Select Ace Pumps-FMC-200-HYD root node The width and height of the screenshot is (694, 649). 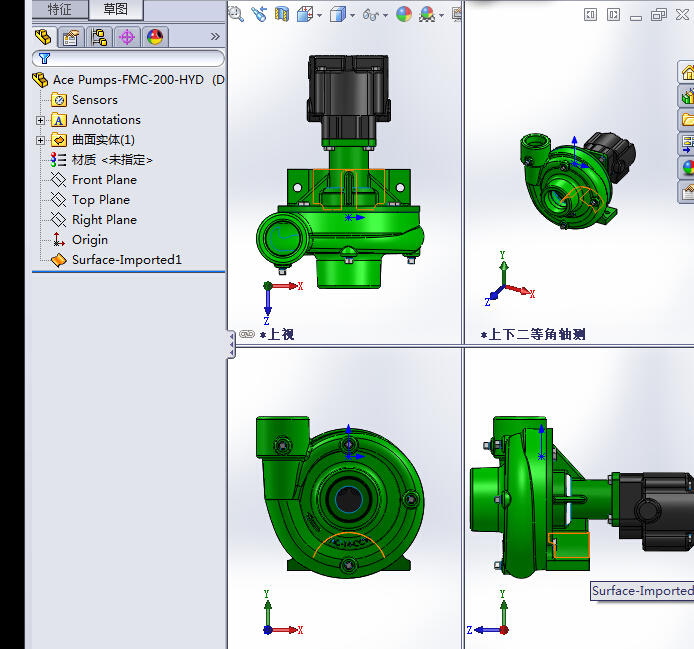pyautogui.click(x=128, y=80)
